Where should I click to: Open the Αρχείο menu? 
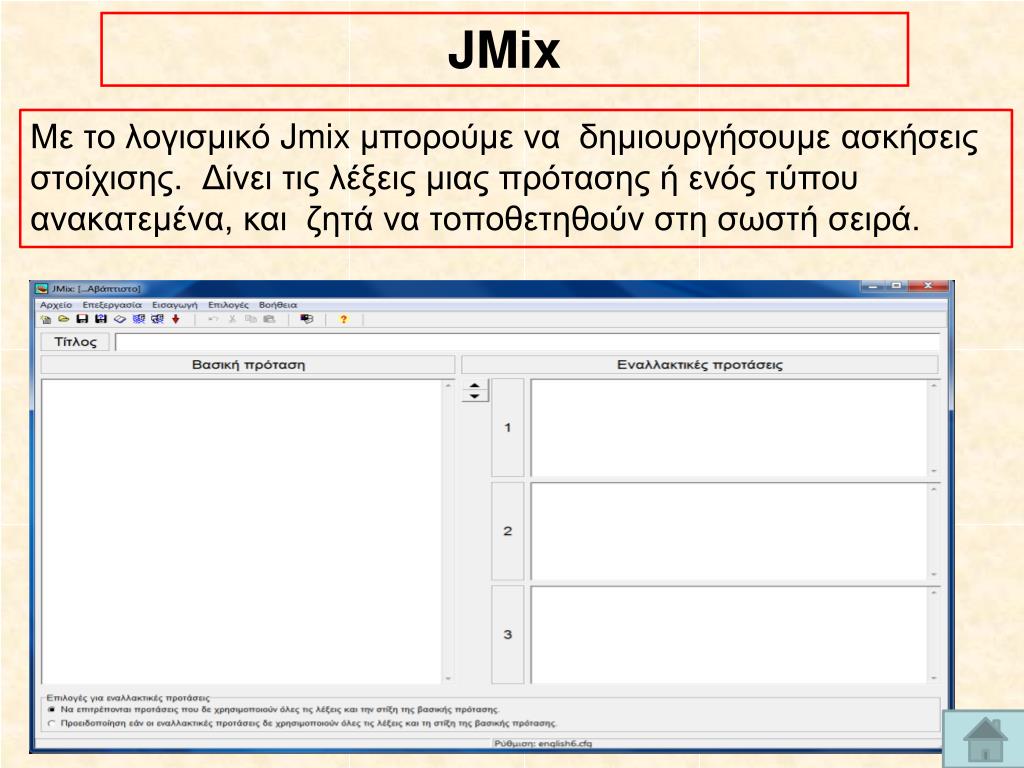click(x=56, y=305)
